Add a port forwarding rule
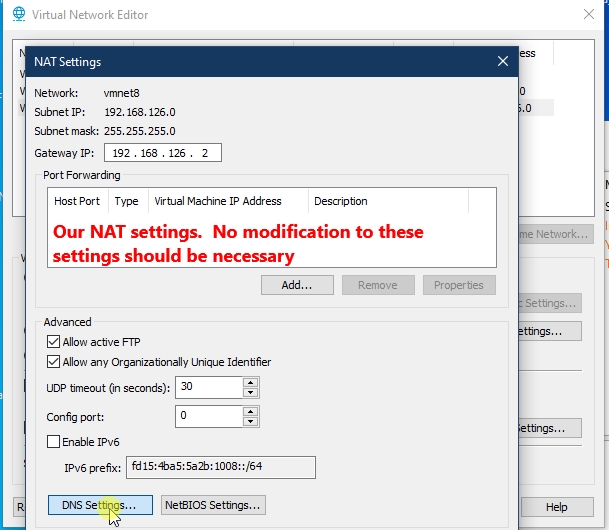The width and height of the screenshot is (609, 530). [297, 285]
